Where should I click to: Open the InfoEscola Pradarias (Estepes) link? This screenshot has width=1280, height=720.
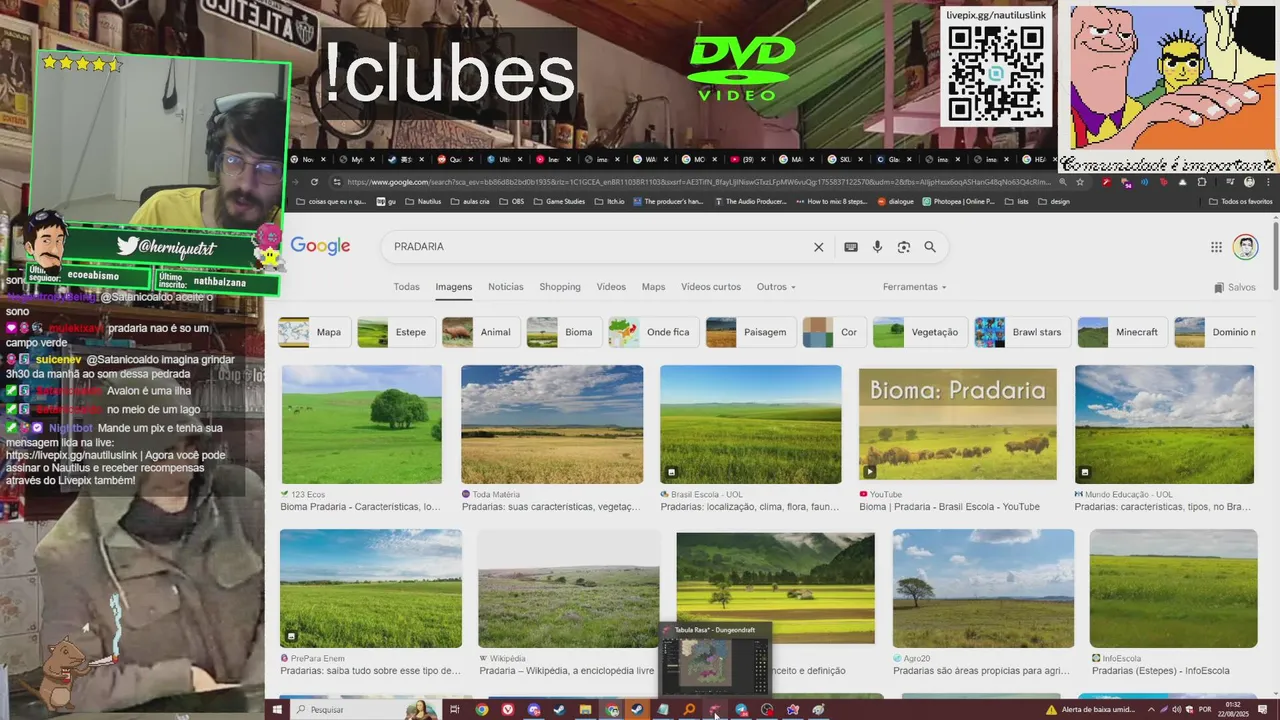coord(1161,671)
